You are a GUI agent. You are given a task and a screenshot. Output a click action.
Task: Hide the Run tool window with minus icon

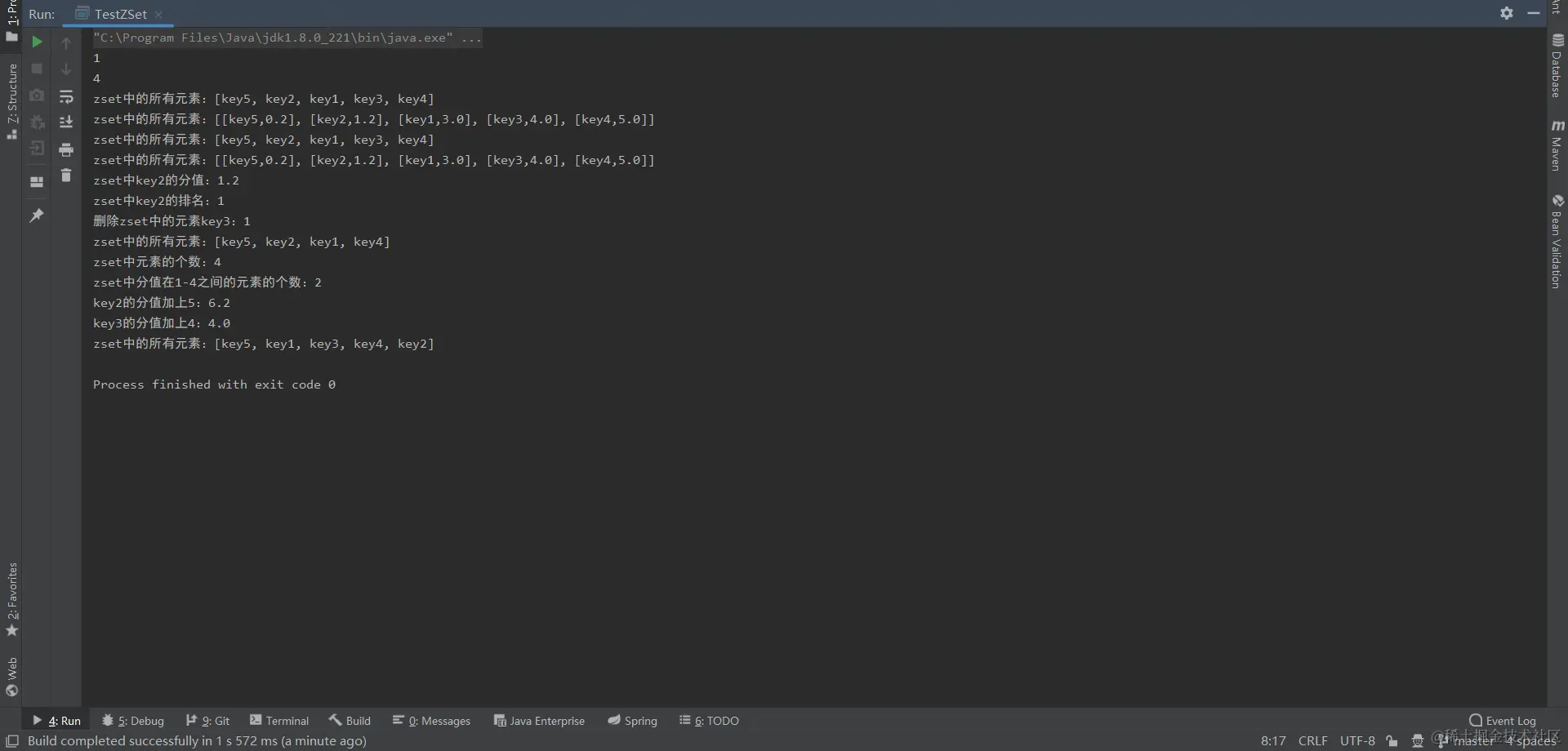[1533, 13]
